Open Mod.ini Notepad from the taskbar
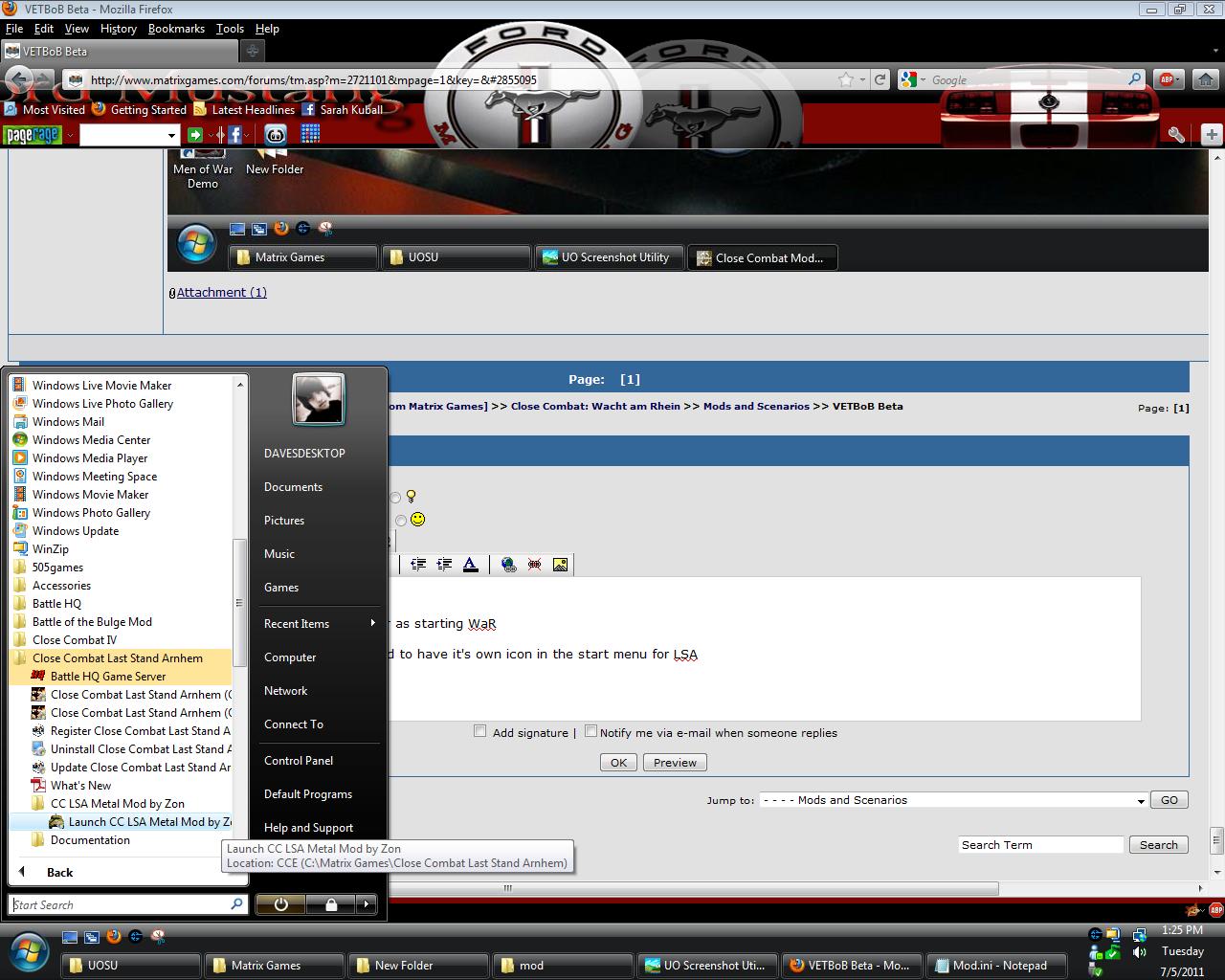 [994, 966]
